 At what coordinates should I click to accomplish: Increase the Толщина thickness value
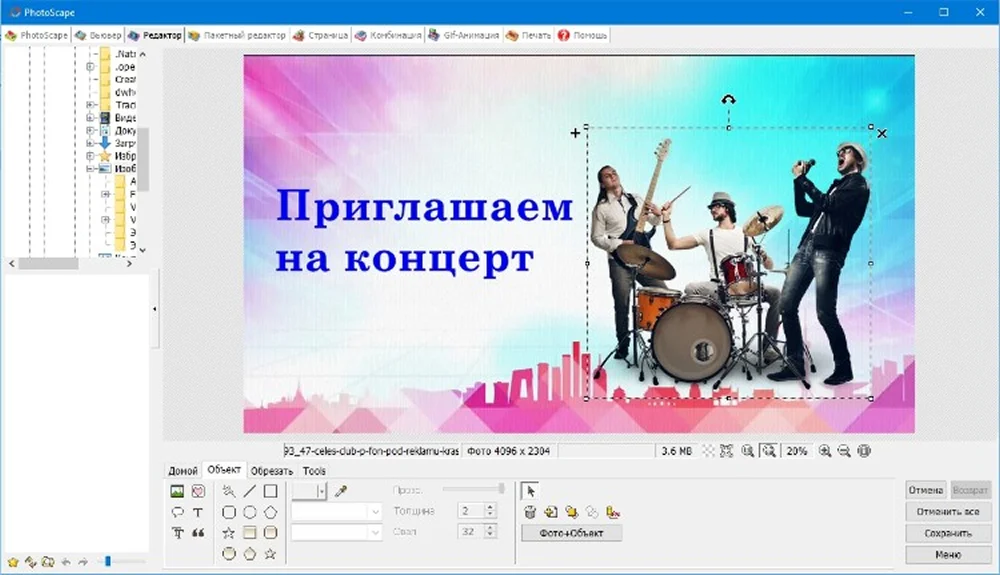click(490, 506)
